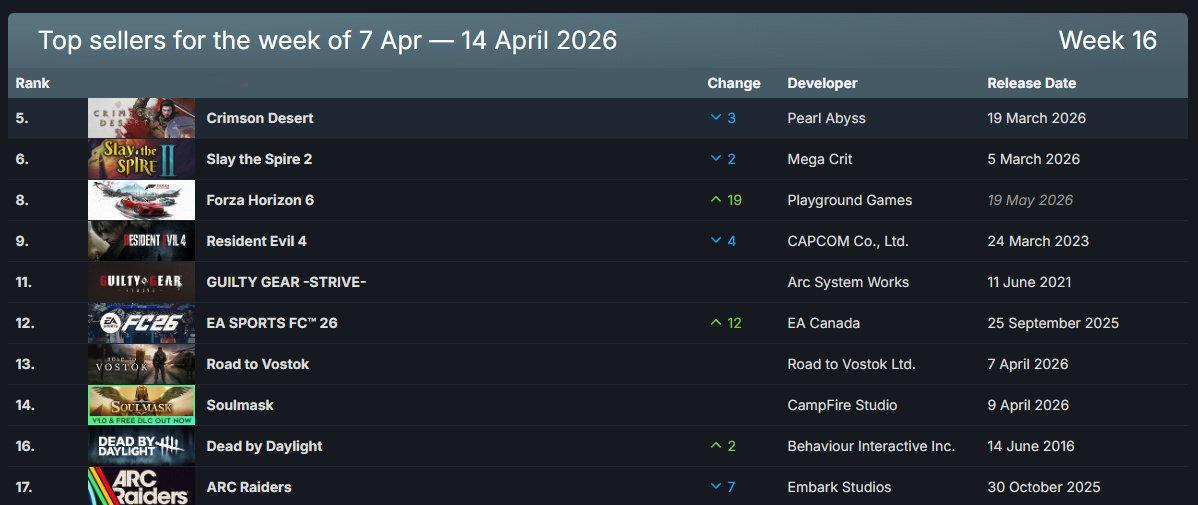This screenshot has width=1198, height=505.
Task: Open Forza Horizon 6 thumbnail image
Action: [x=141, y=200]
